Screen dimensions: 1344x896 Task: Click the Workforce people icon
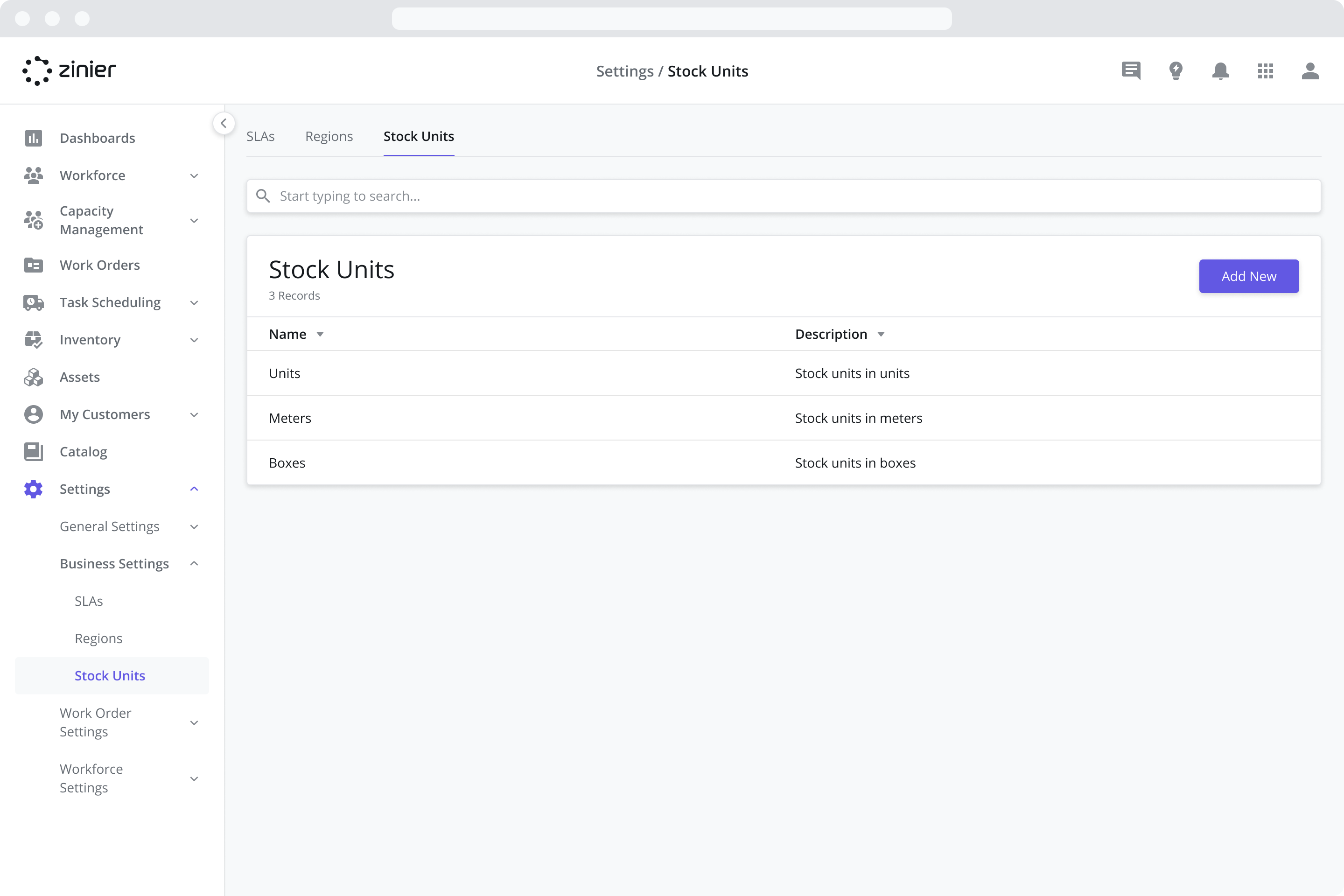34,175
